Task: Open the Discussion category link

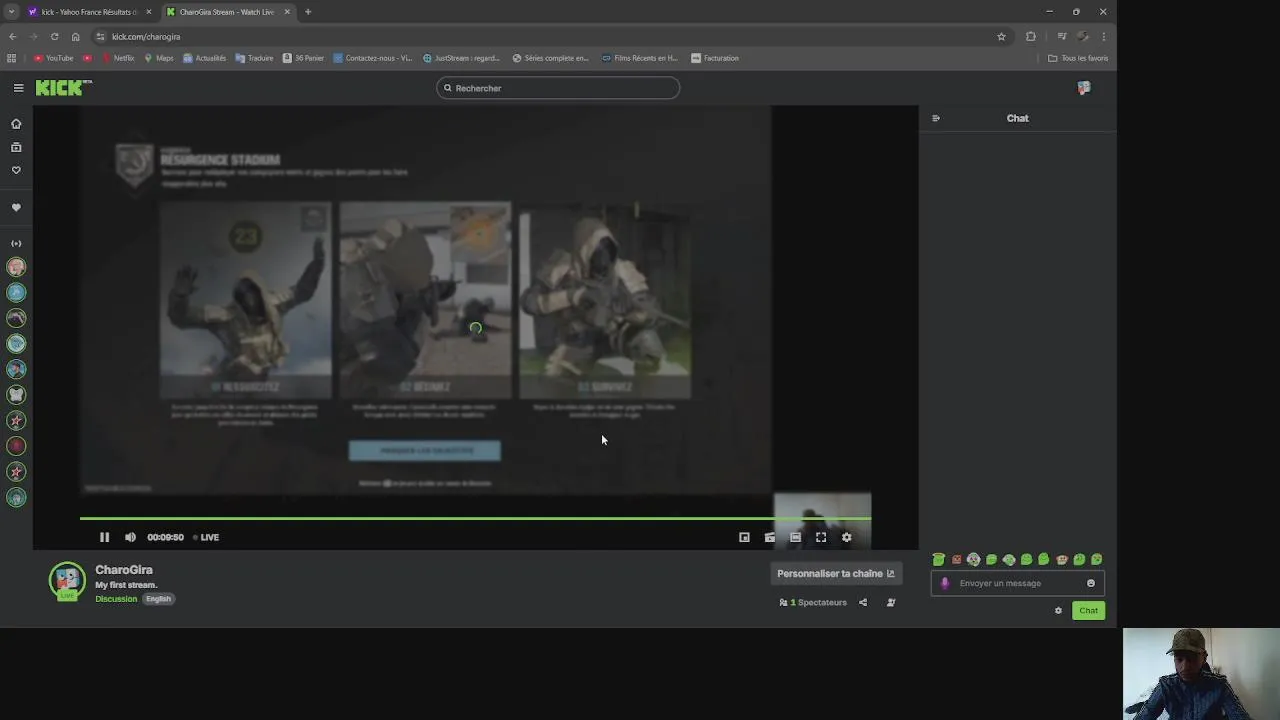Action: [116, 599]
